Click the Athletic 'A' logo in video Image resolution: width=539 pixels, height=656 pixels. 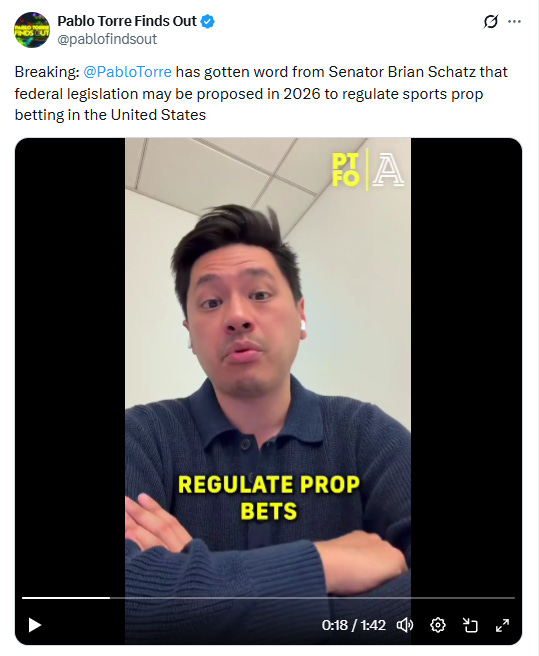[x=388, y=169]
